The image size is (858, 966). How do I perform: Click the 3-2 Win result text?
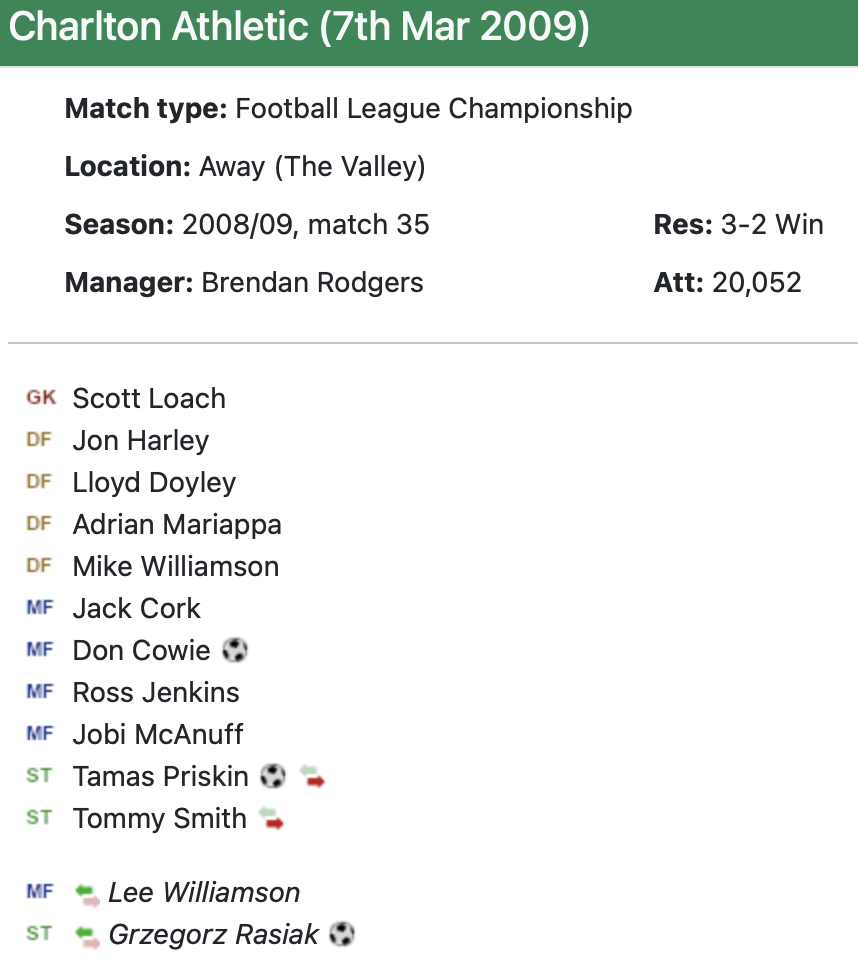tap(771, 225)
